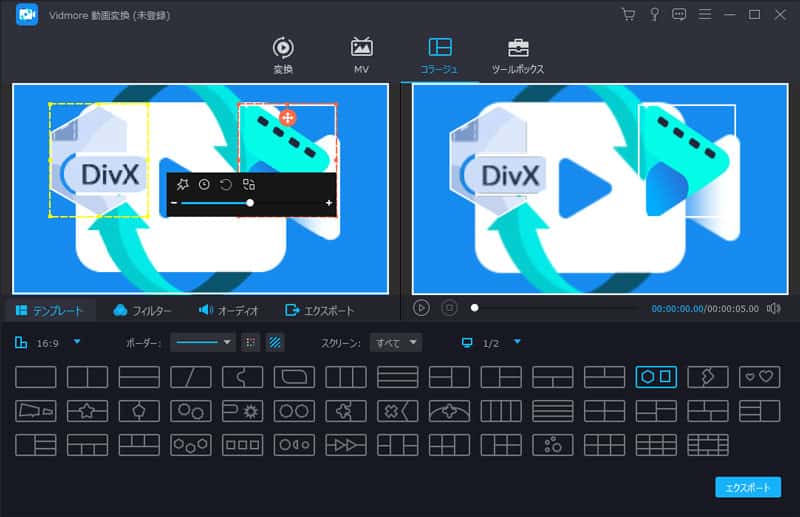
Task: Click the orange move handle on clip
Action: pos(287,117)
